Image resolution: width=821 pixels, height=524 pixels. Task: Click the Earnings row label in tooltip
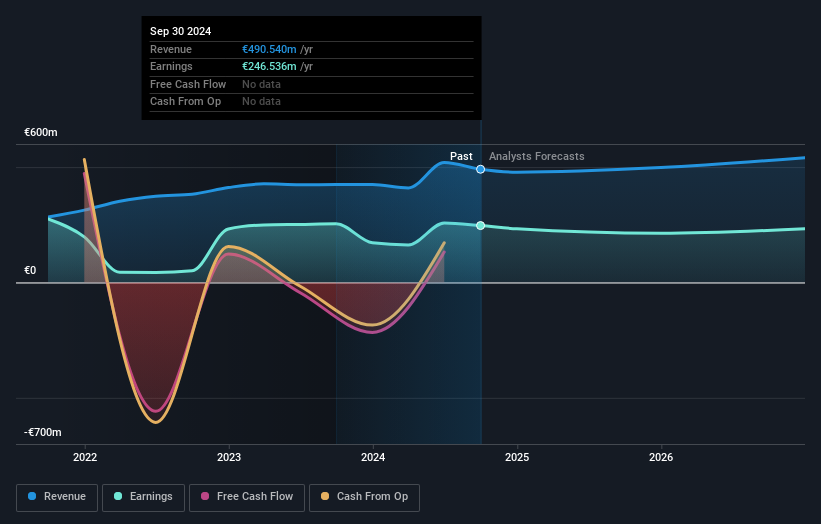tap(171, 66)
